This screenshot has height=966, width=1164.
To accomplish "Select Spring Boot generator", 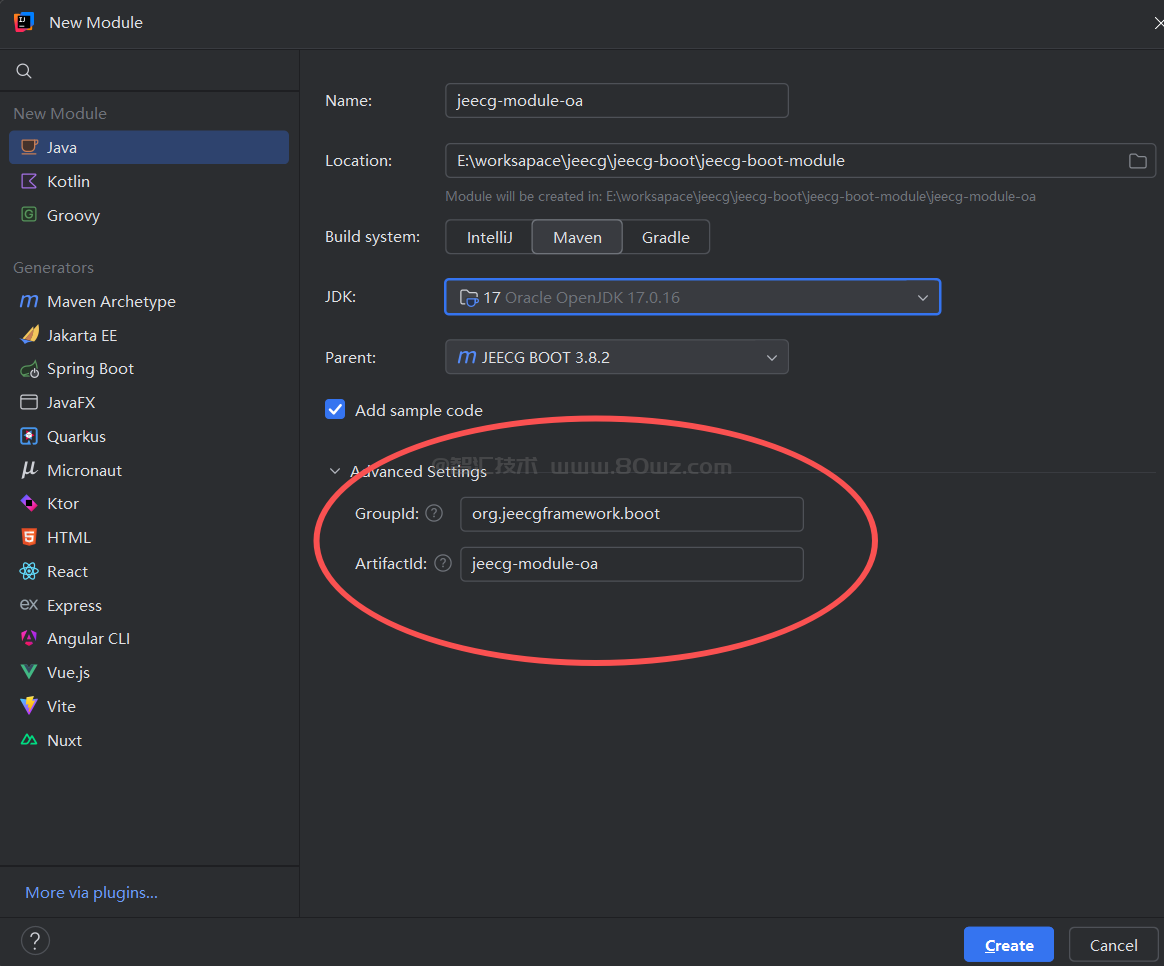I will 148,369.
